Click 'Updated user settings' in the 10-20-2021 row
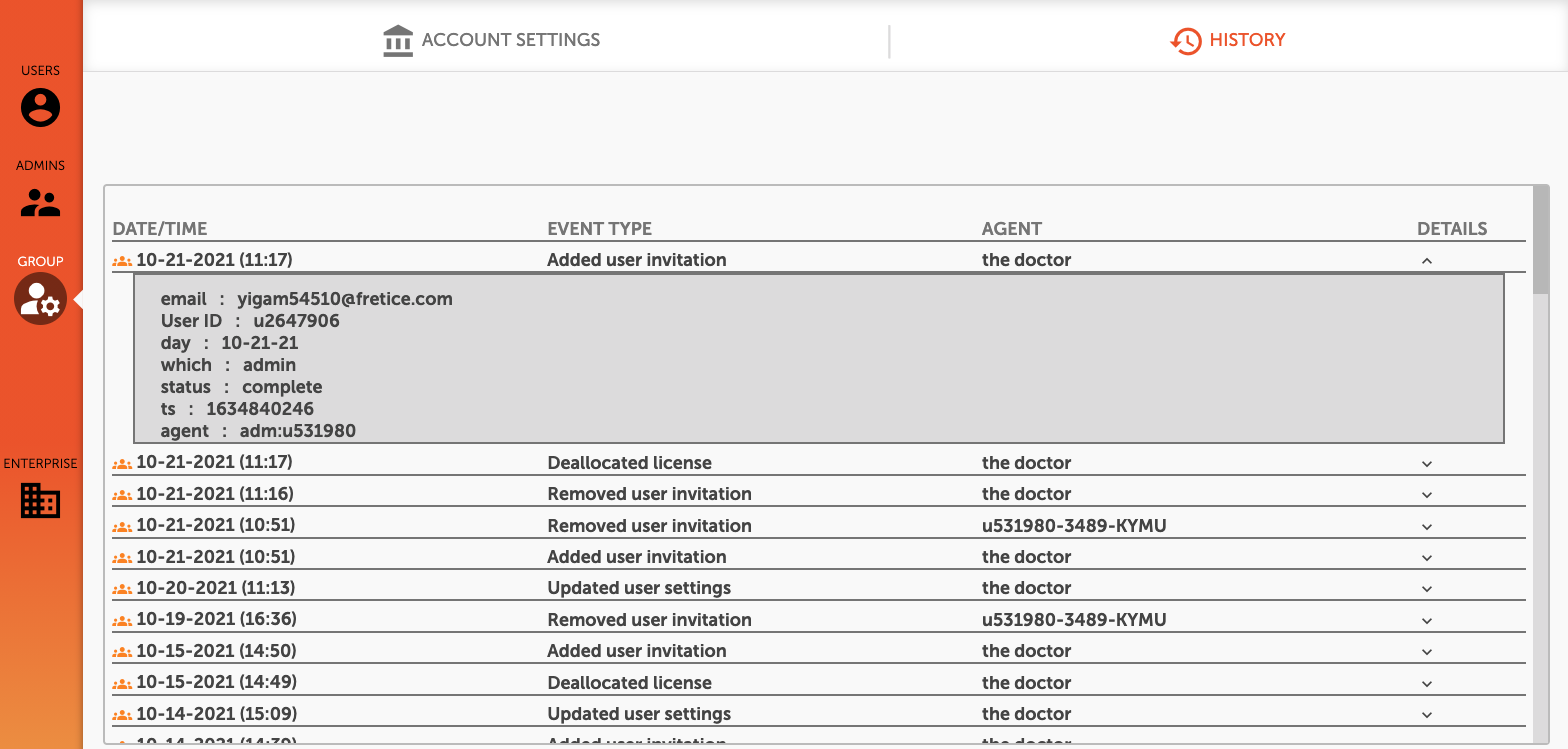The image size is (1568, 749). click(640, 588)
